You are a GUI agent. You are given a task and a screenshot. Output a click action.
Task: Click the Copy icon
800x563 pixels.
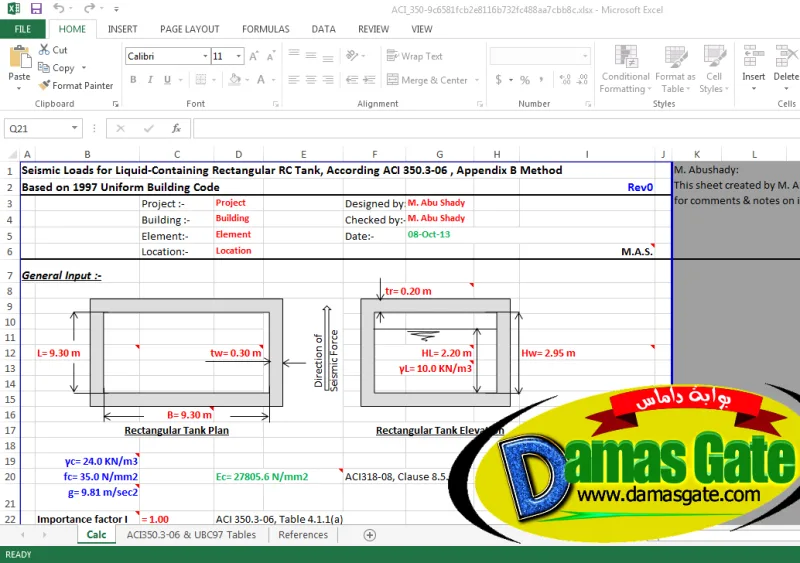point(44,67)
